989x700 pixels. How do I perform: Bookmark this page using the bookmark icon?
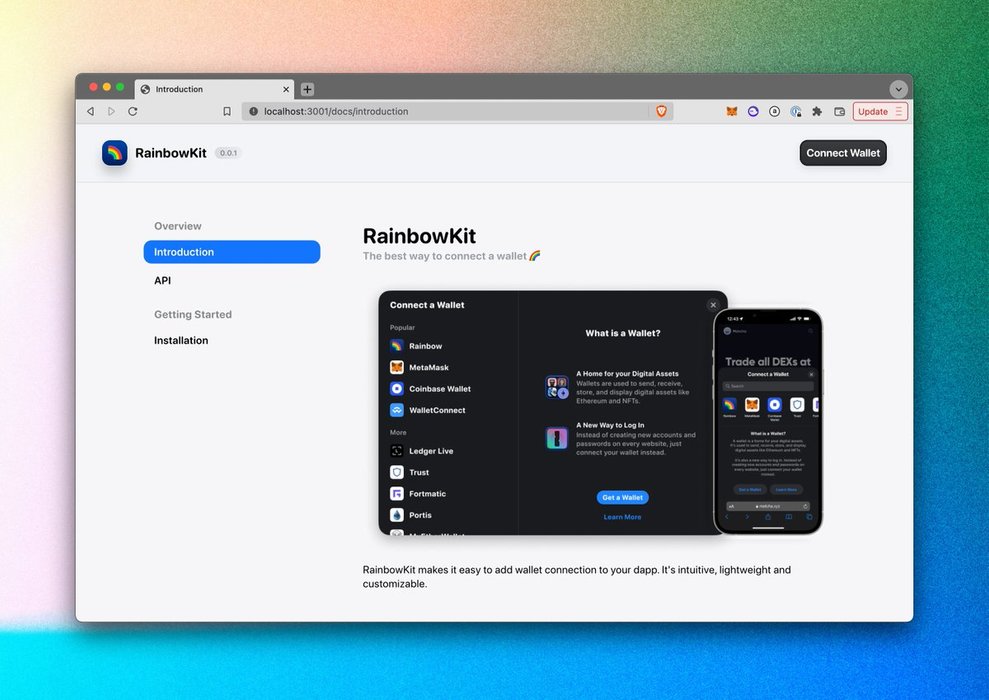[227, 111]
